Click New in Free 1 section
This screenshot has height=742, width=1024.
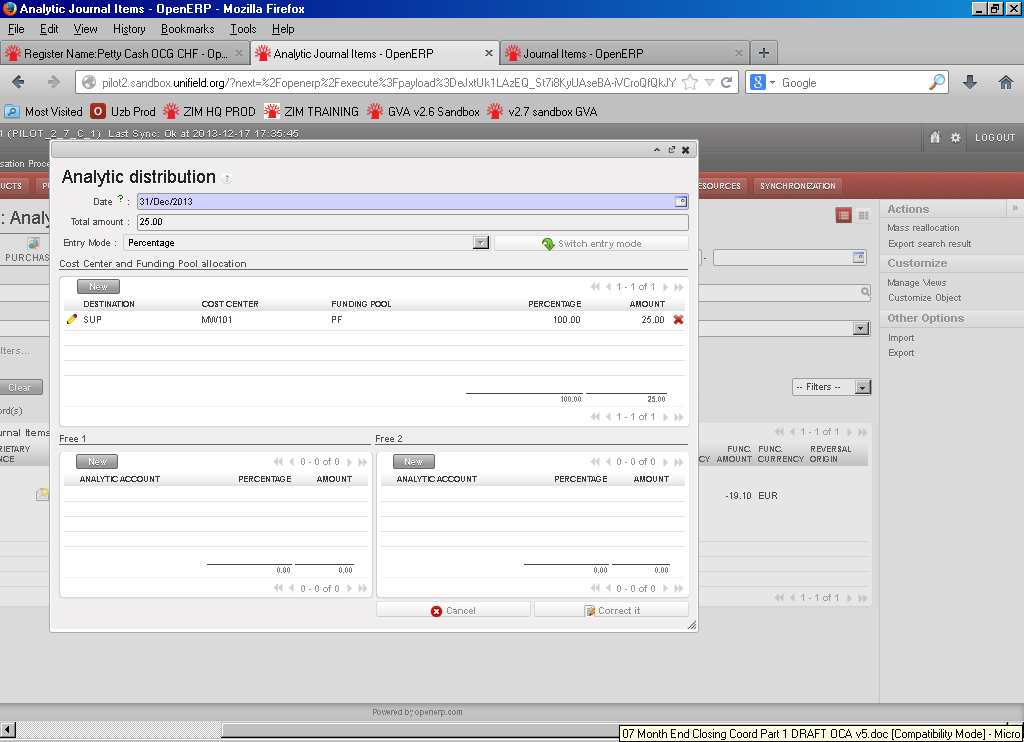(x=97, y=462)
